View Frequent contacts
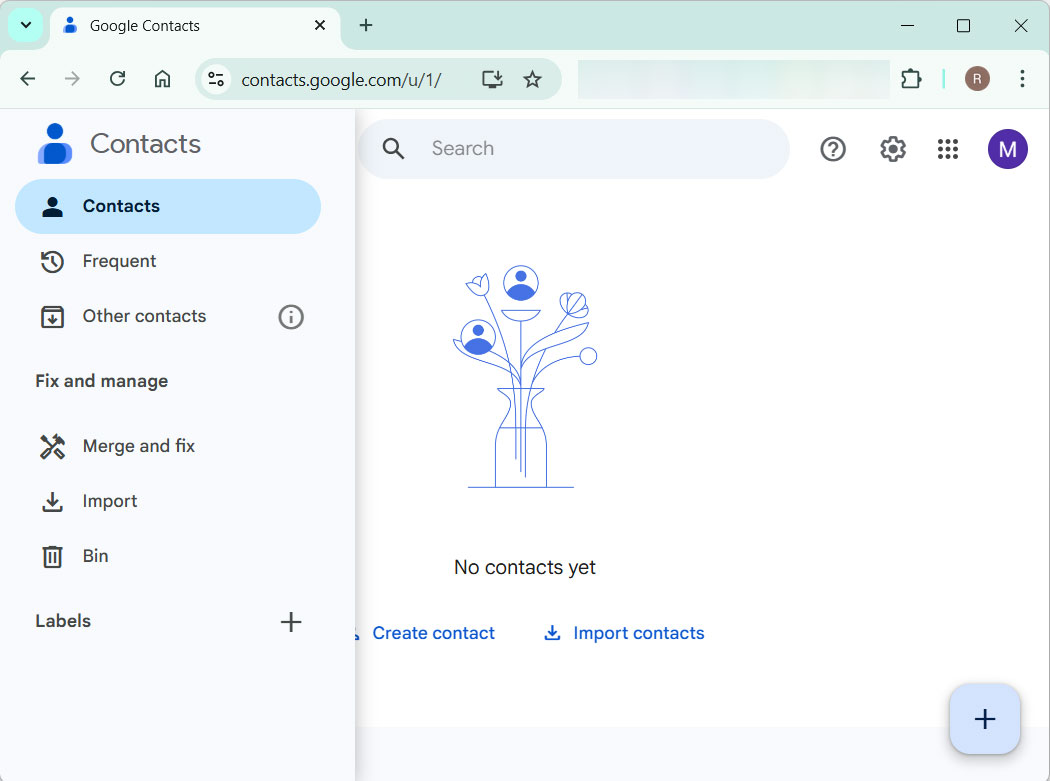 coord(118,261)
